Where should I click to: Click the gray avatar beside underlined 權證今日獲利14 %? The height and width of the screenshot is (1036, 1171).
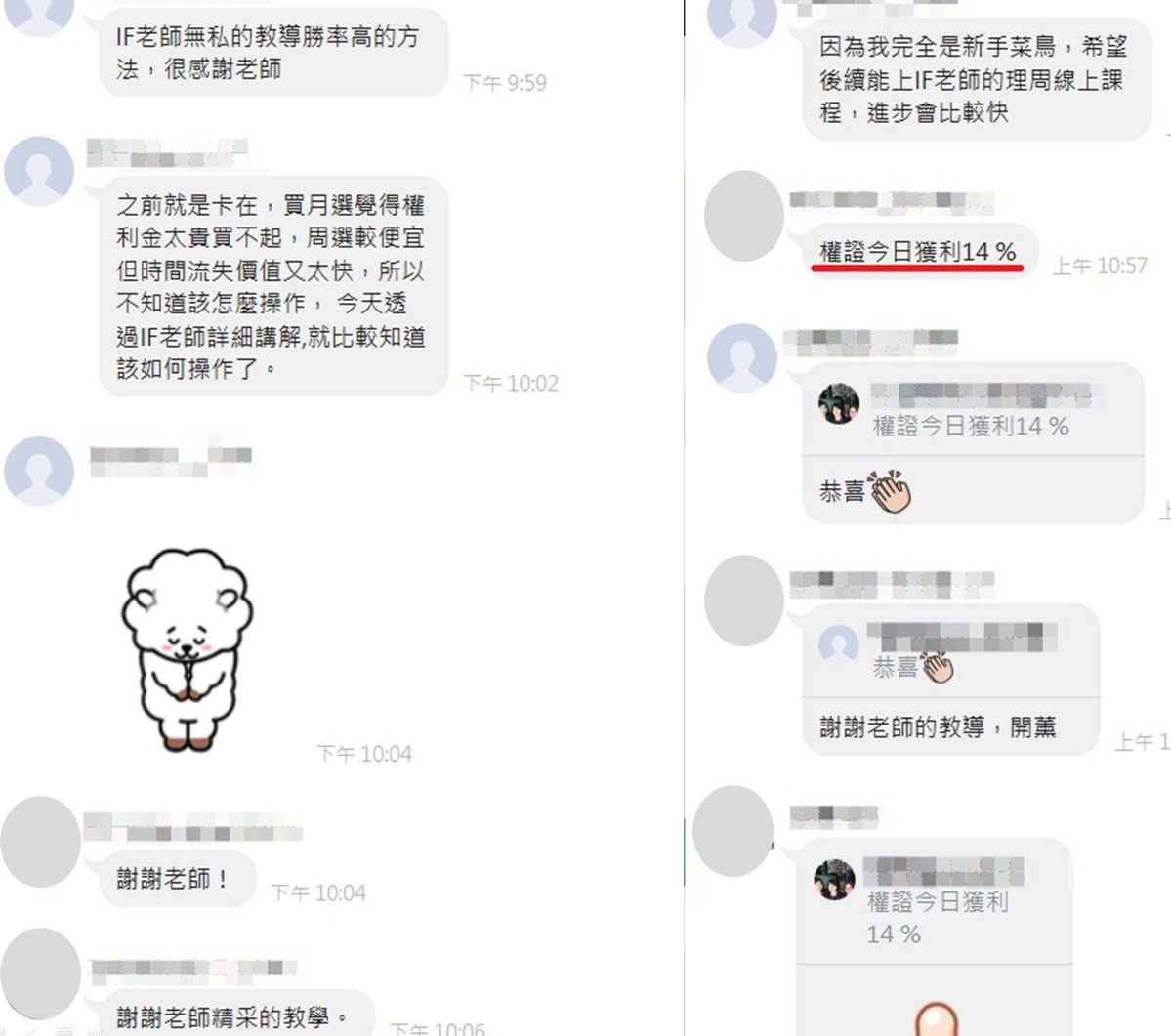(744, 216)
